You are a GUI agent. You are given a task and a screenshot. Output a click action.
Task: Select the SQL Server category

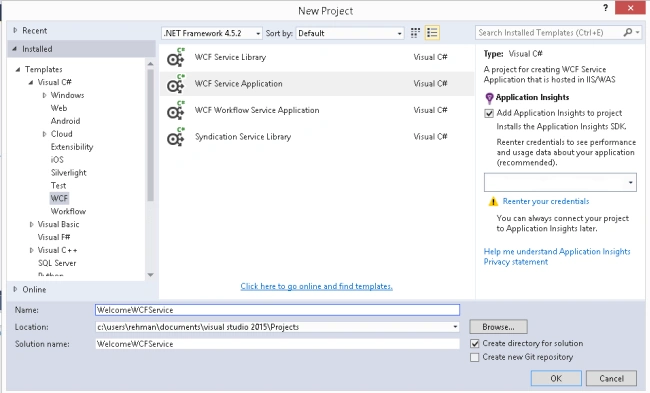(57, 263)
